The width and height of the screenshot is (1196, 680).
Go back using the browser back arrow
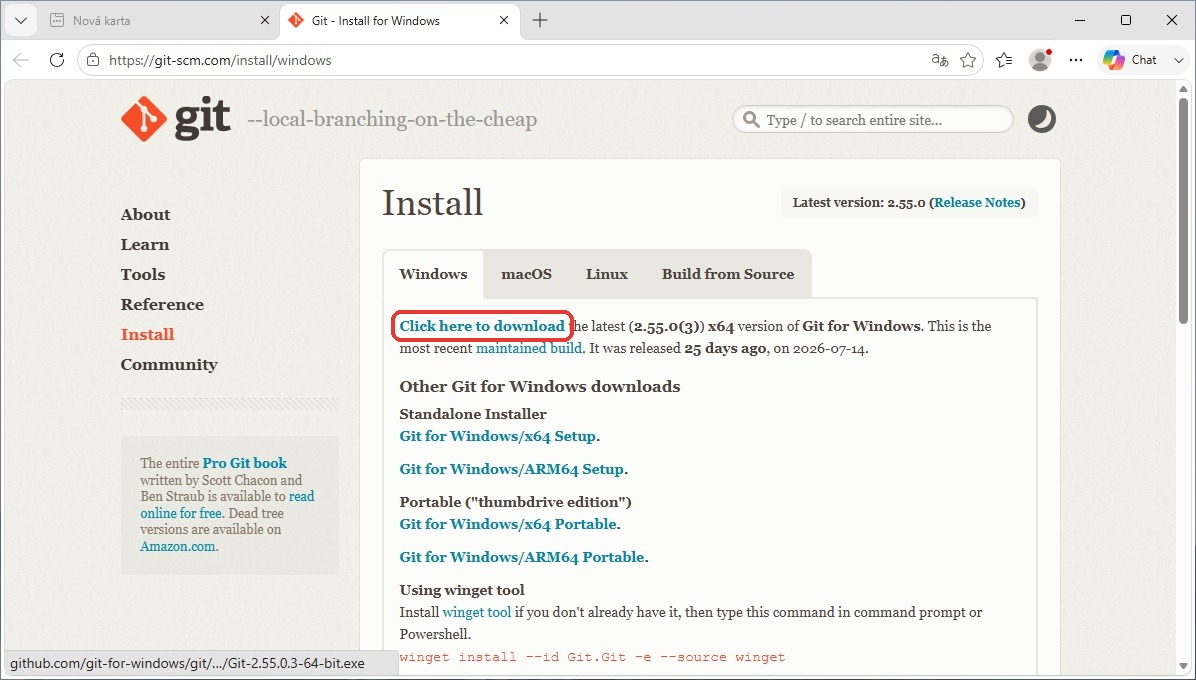point(21,60)
